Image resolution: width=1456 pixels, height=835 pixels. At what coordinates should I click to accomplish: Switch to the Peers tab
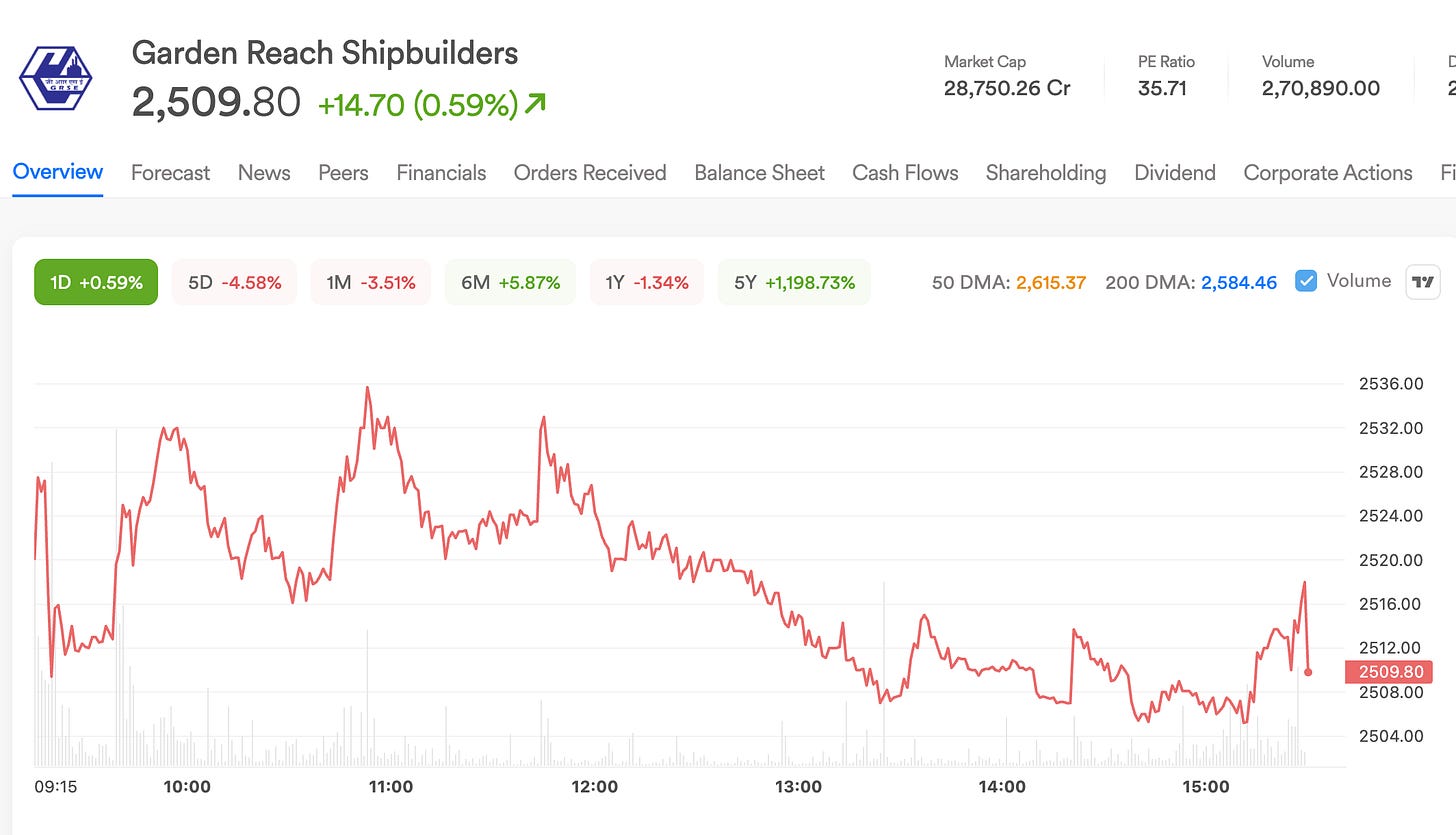pos(343,173)
